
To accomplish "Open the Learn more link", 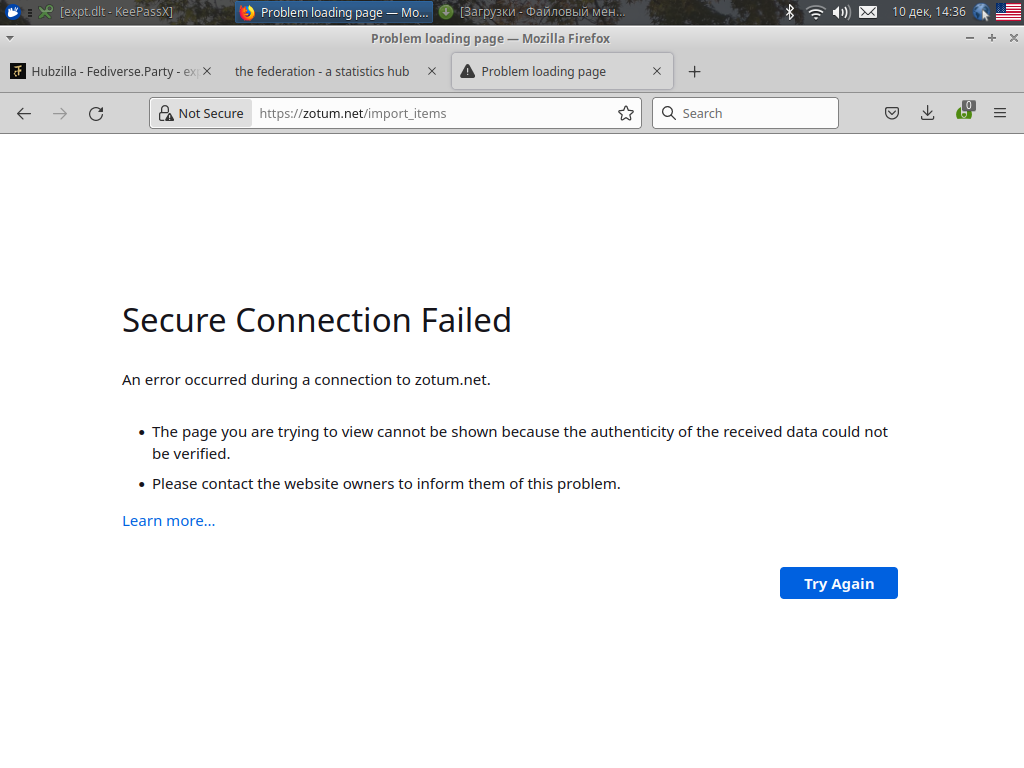I will click(x=168, y=521).
